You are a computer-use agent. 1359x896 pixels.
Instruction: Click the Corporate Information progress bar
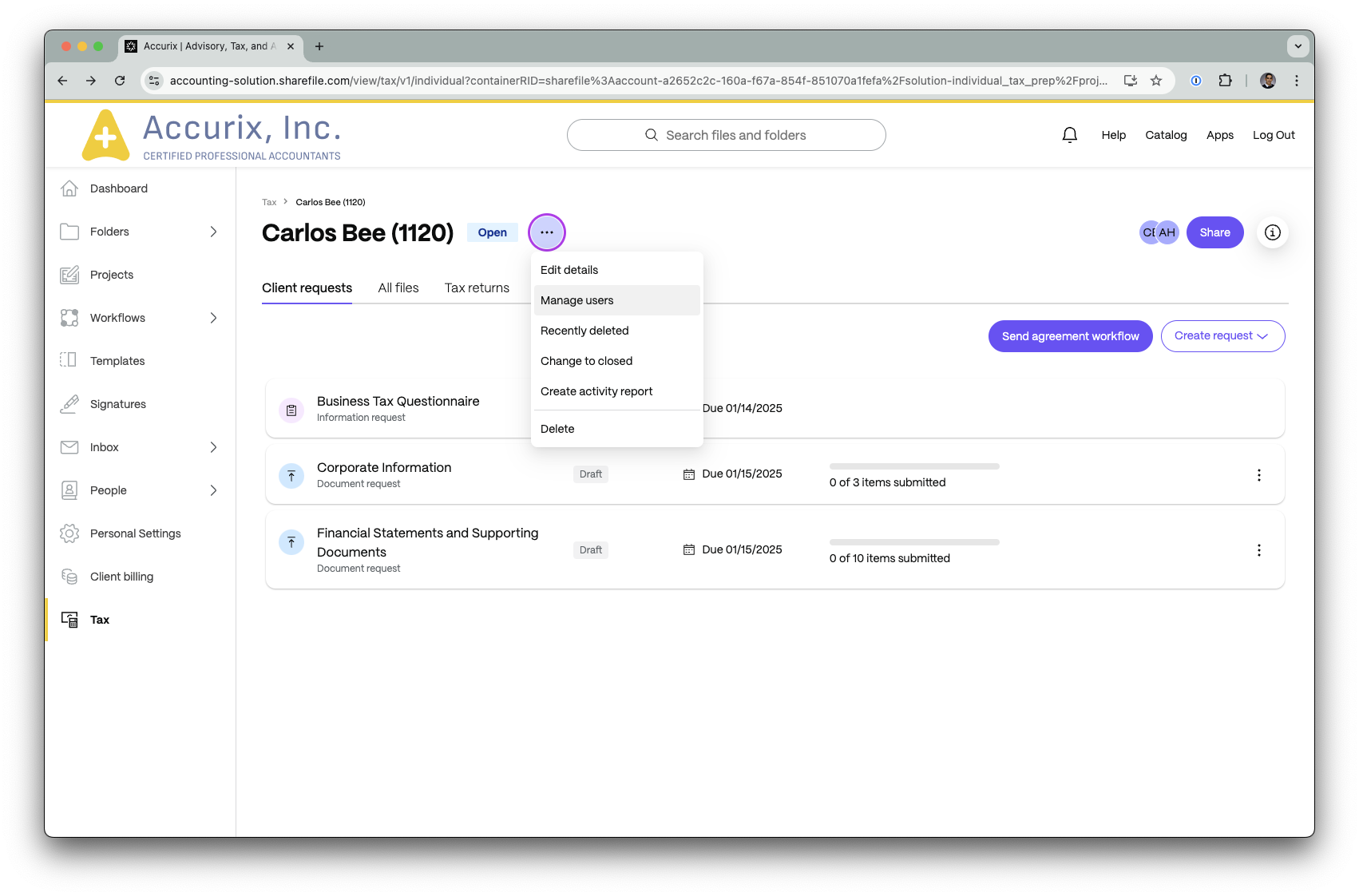pyautogui.click(x=914, y=466)
